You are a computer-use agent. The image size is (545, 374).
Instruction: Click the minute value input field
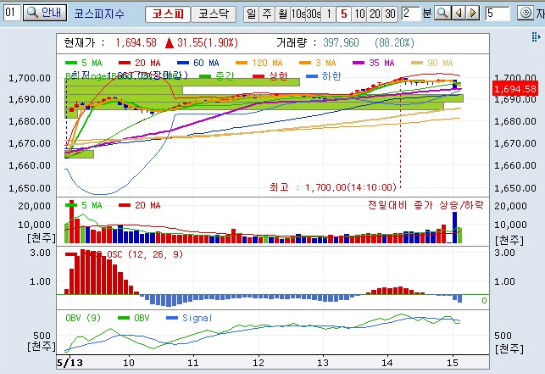point(410,14)
